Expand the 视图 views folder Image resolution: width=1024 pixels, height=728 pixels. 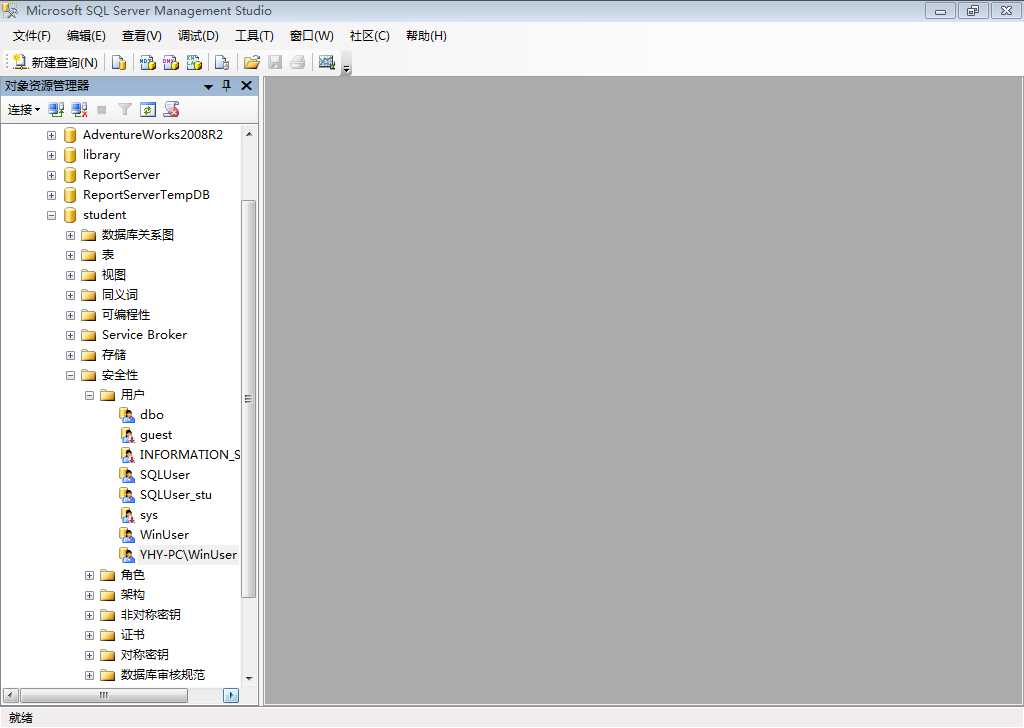point(71,276)
